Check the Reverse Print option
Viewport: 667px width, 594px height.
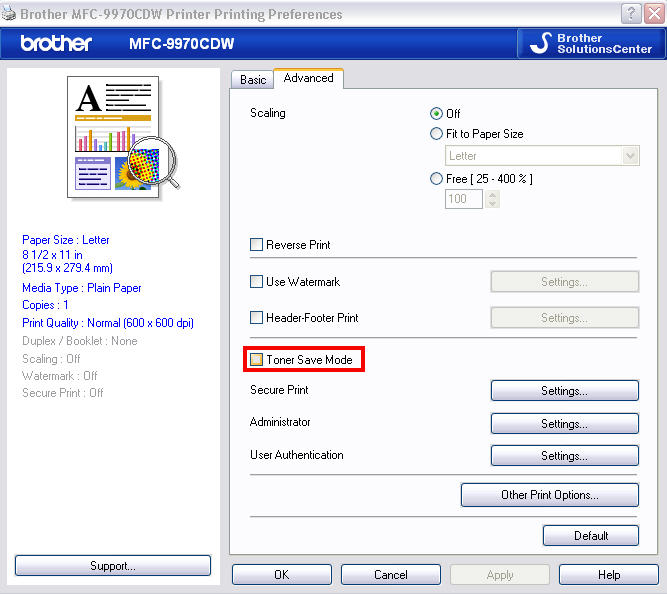click(257, 245)
